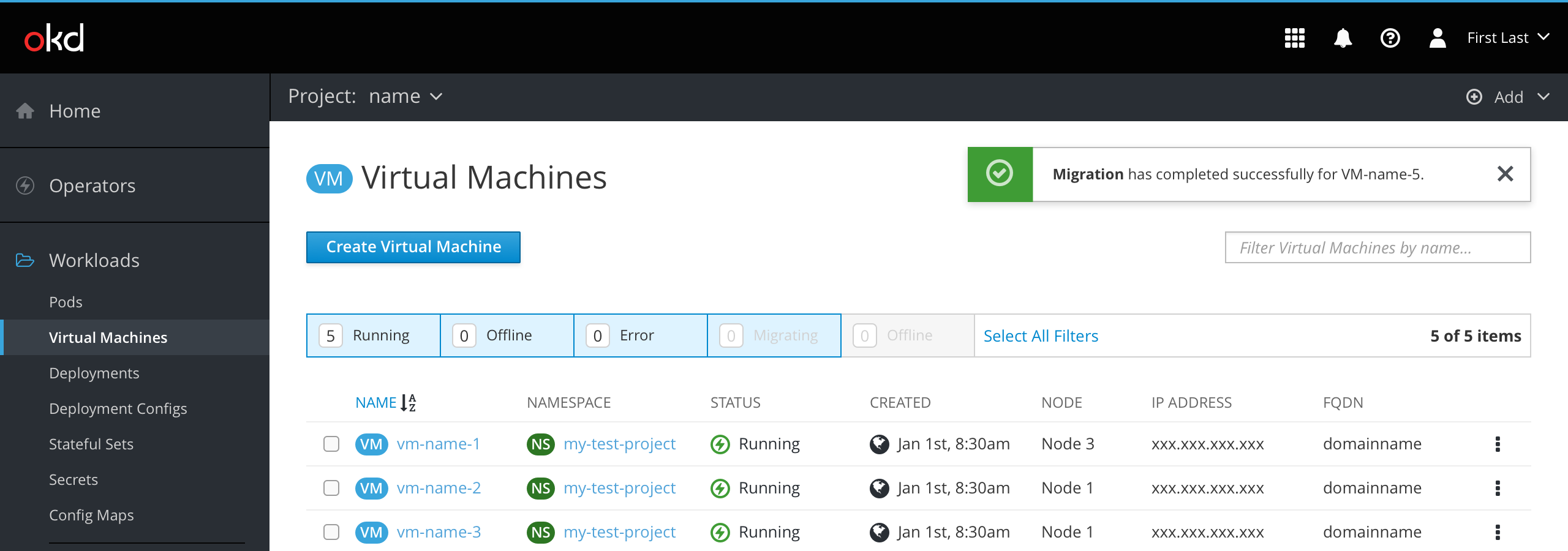This screenshot has width=1568, height=551.
Task: Toggle the Running filter
Action: [374, 335]
